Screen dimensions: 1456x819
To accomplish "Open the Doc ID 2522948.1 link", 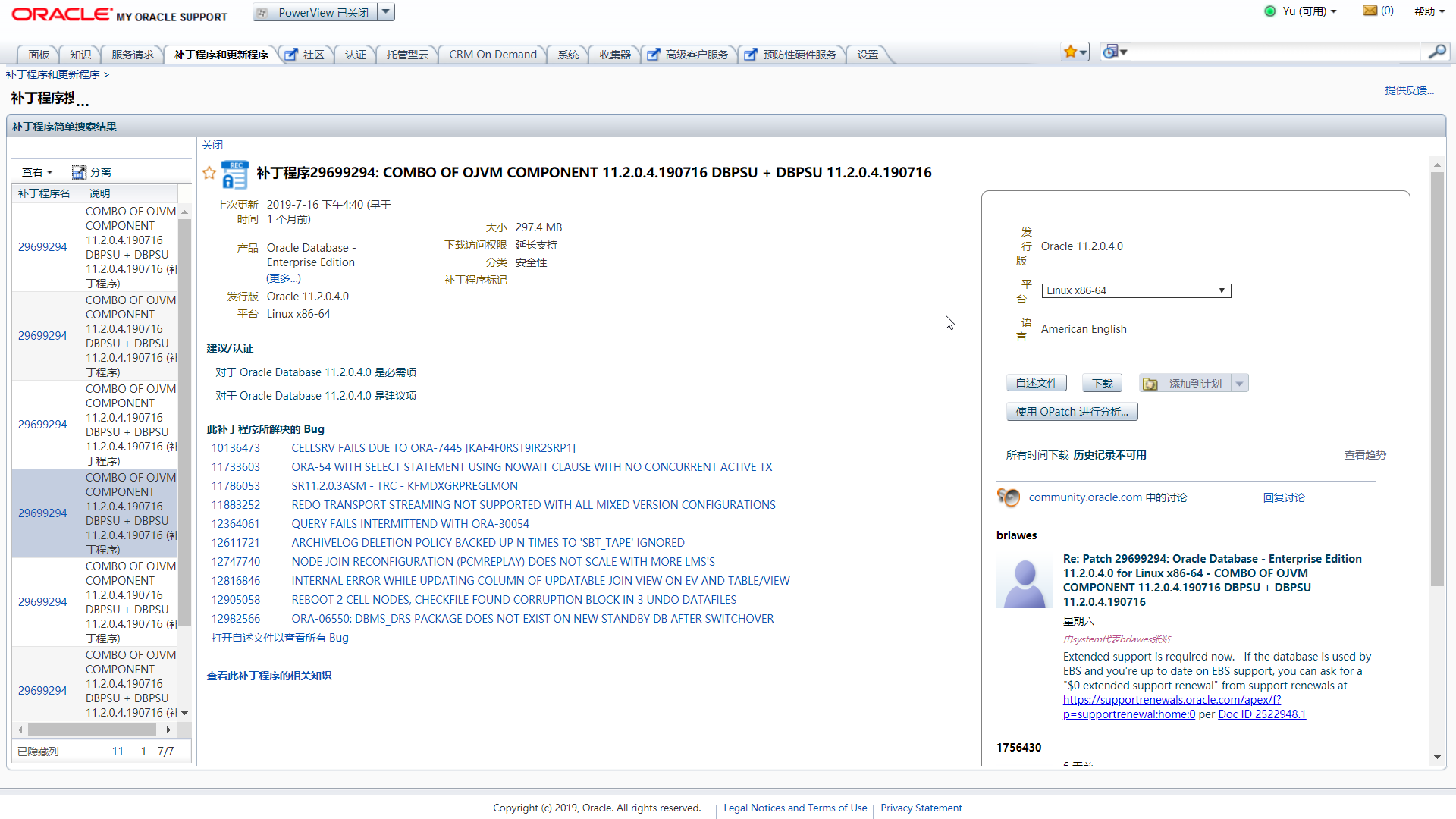I will point(1261,714).
